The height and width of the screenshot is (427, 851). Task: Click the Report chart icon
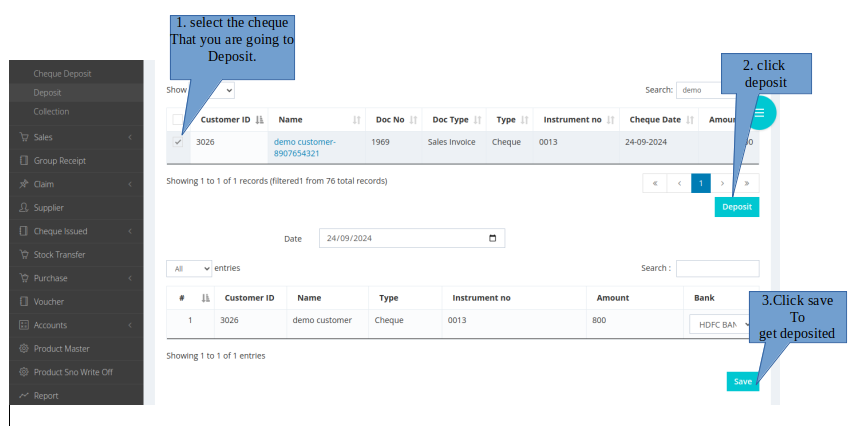click(x=24, y=396)
